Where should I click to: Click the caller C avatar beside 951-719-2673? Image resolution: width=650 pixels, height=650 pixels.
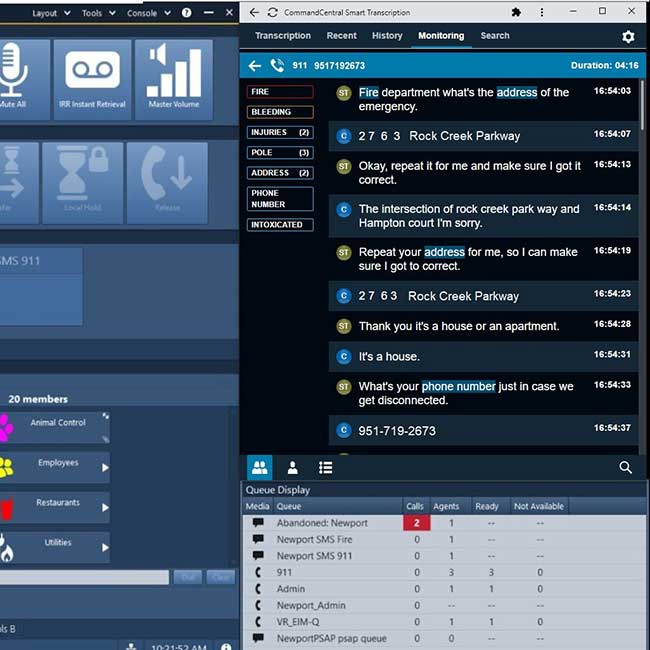click(344, 430)
